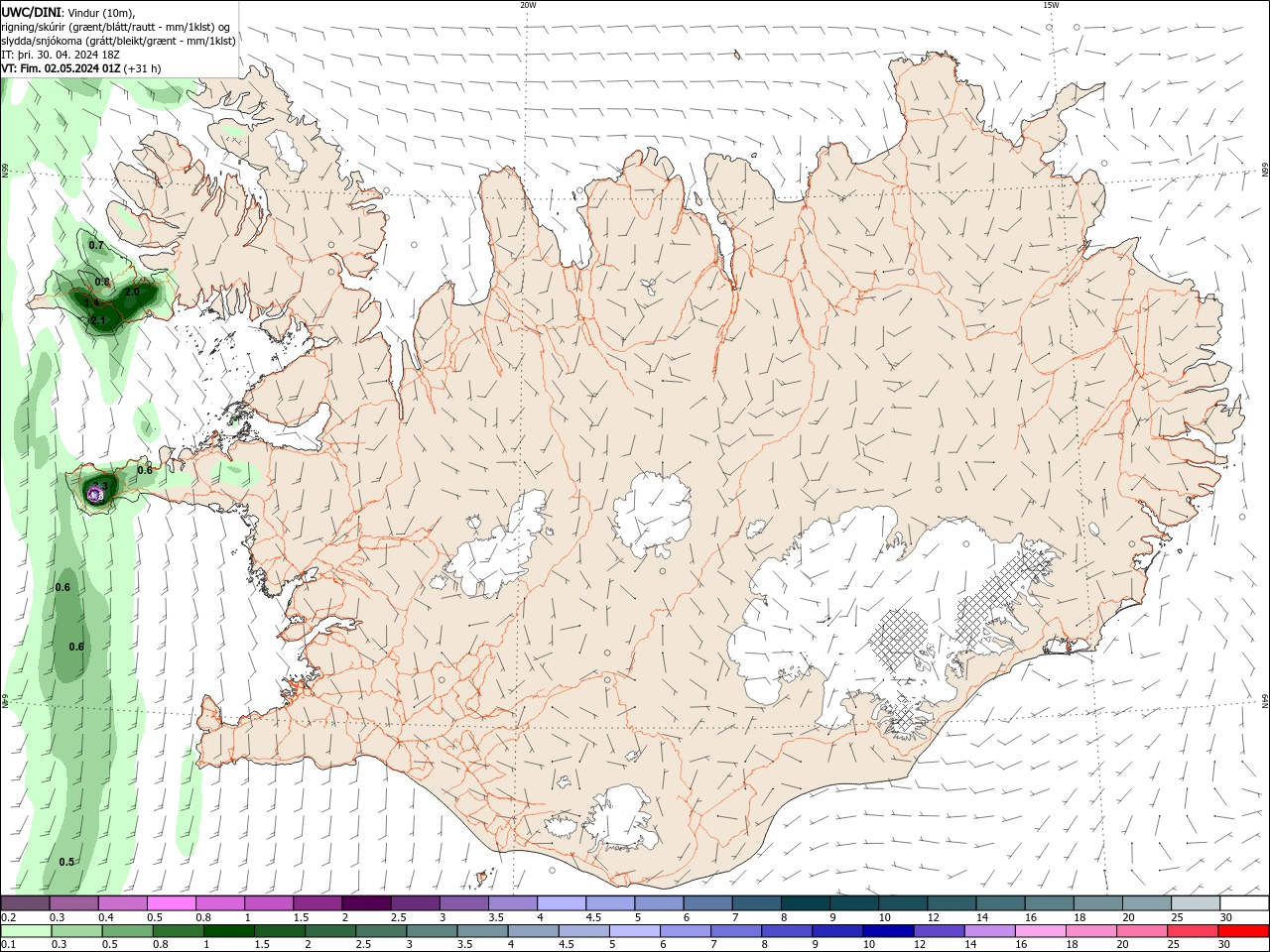
Task: Select the darkest green swatch labeled 1
Action: point(228,931)
